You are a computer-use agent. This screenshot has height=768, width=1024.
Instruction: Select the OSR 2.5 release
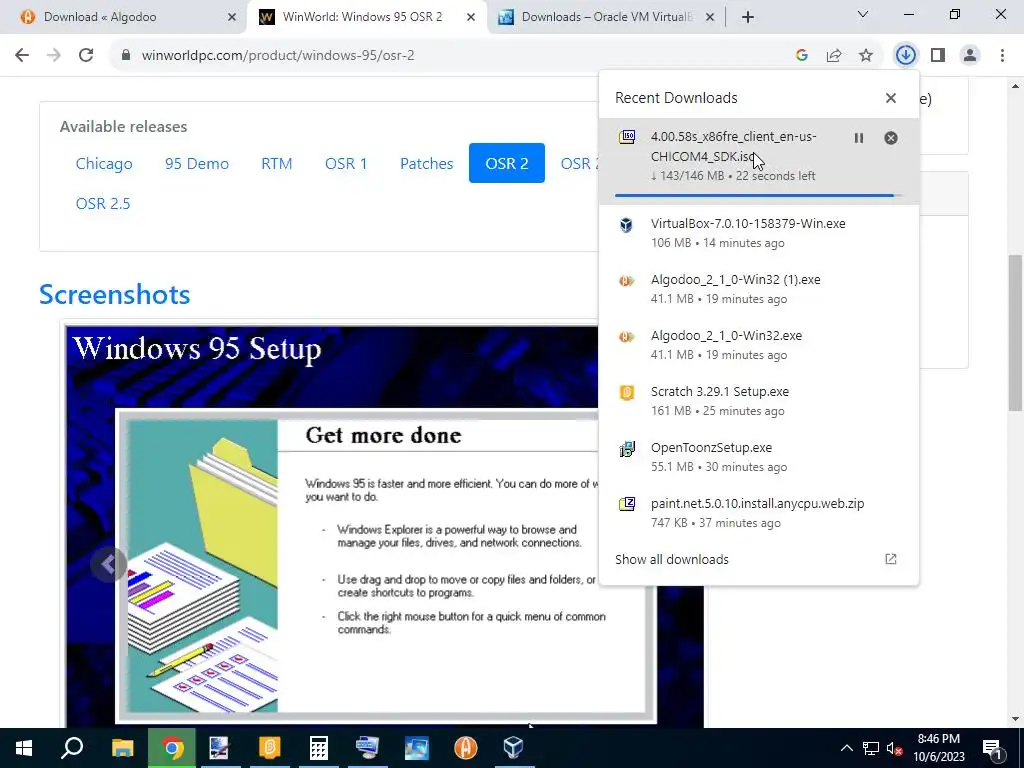pyautogui.click(x=103, y=203)
